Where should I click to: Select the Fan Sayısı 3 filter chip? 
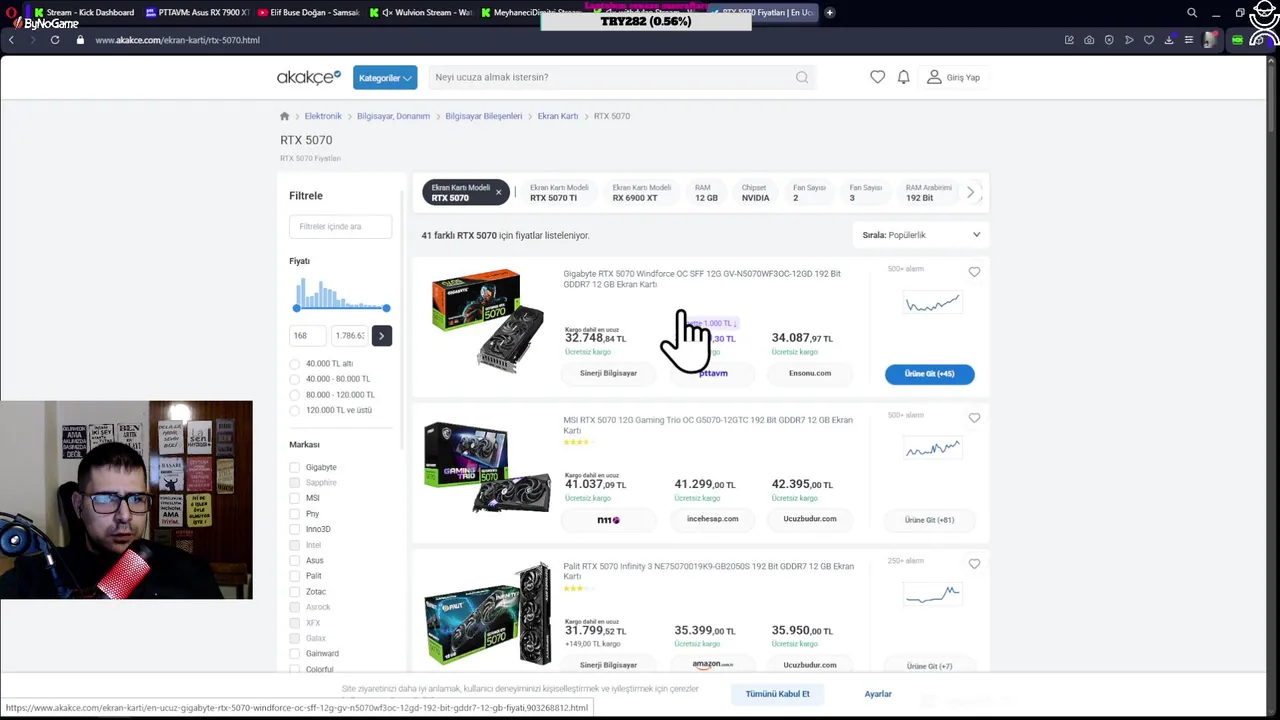click(x=865, y=192)
